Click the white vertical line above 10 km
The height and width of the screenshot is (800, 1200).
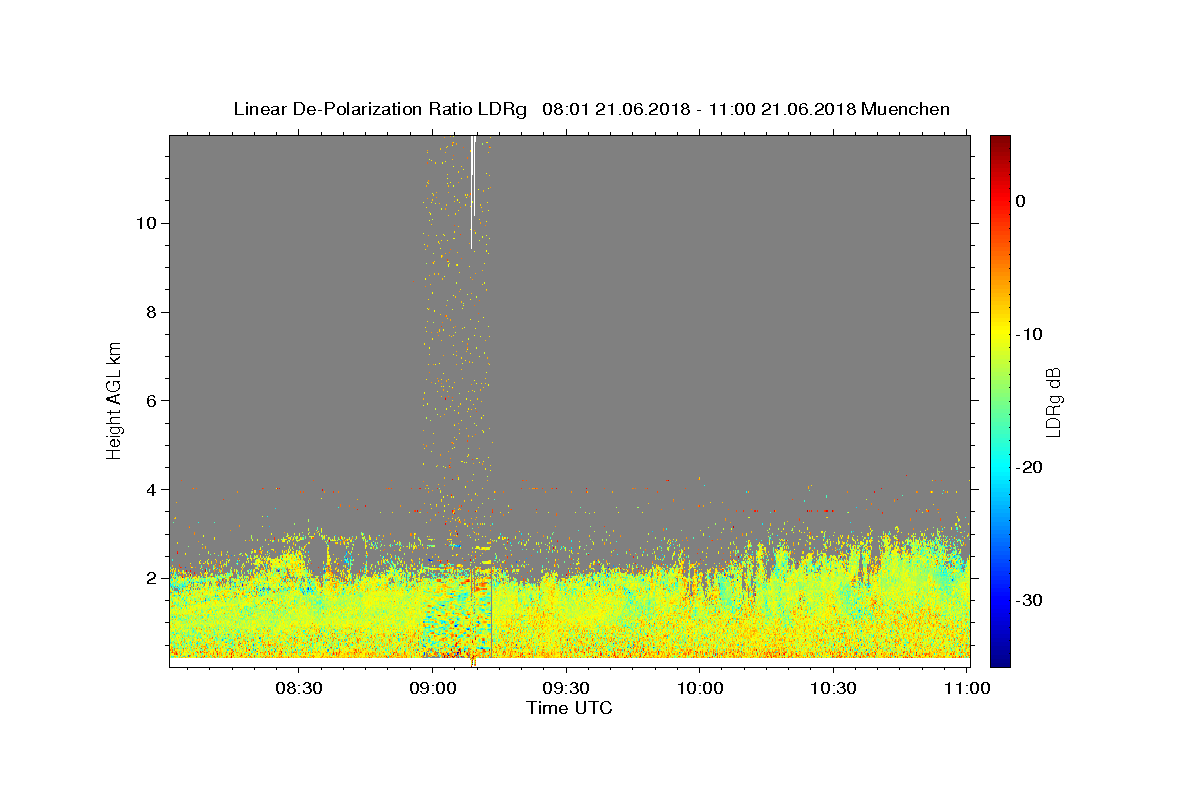472,192
